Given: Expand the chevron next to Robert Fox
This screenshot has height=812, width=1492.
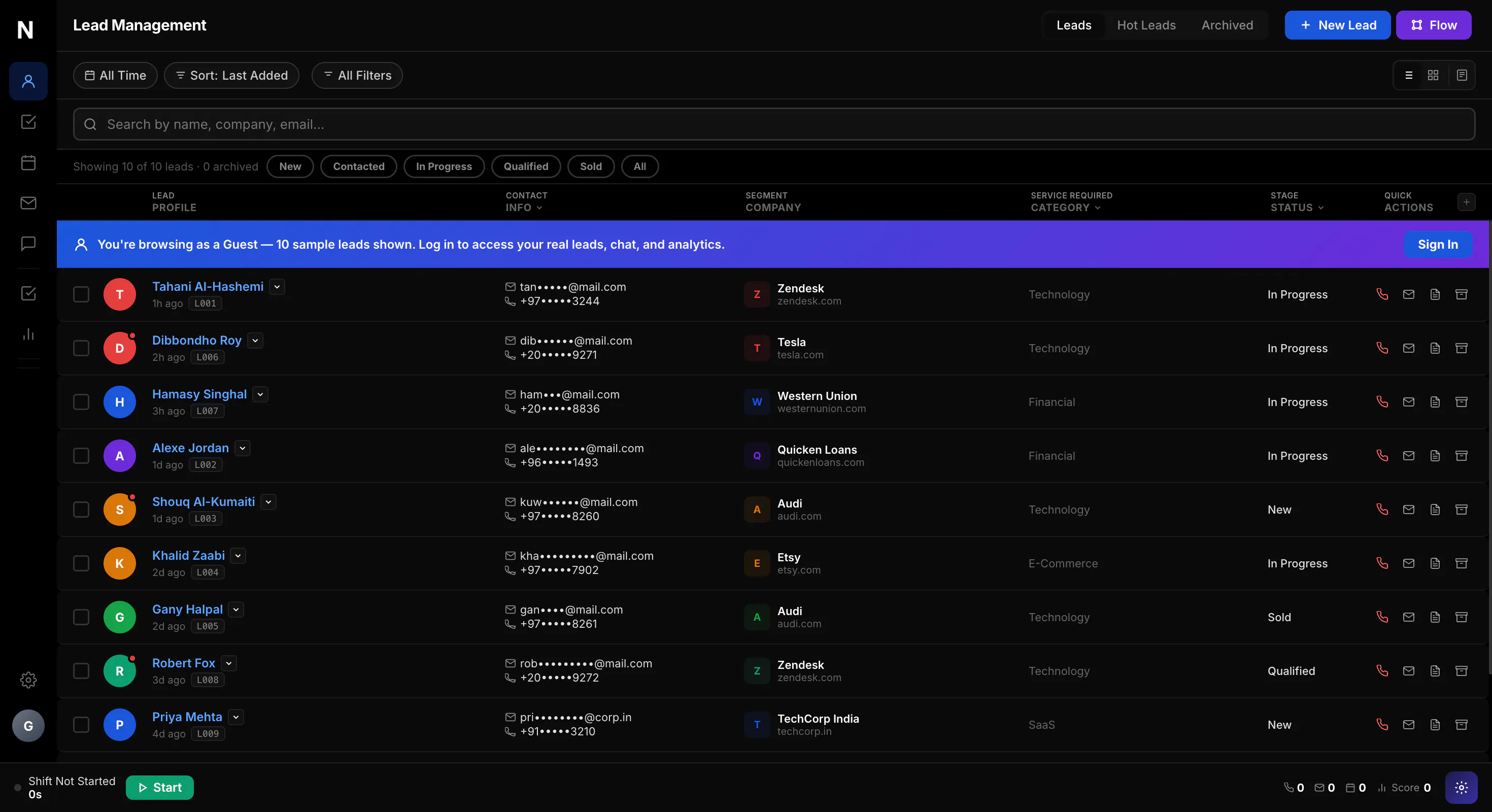Looking at the screenshot, I should [x=229, y=663].
